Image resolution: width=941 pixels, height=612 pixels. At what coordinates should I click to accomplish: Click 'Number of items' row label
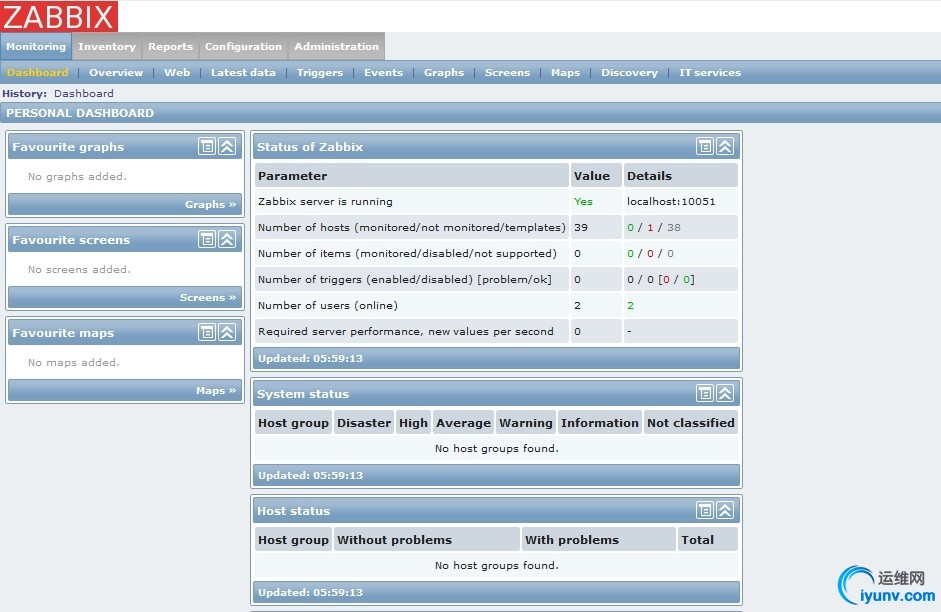click(407, 254)
